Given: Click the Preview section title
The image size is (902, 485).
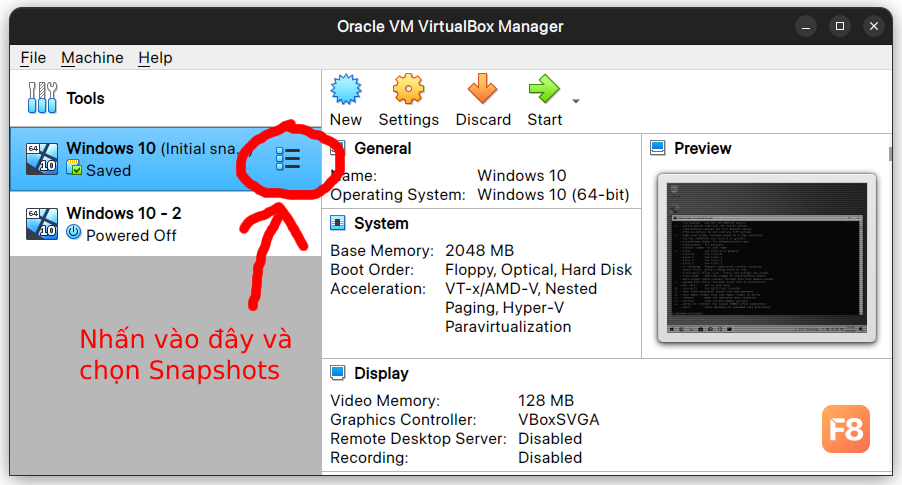Looking at the screenshot, I should [x=702, y=148].
